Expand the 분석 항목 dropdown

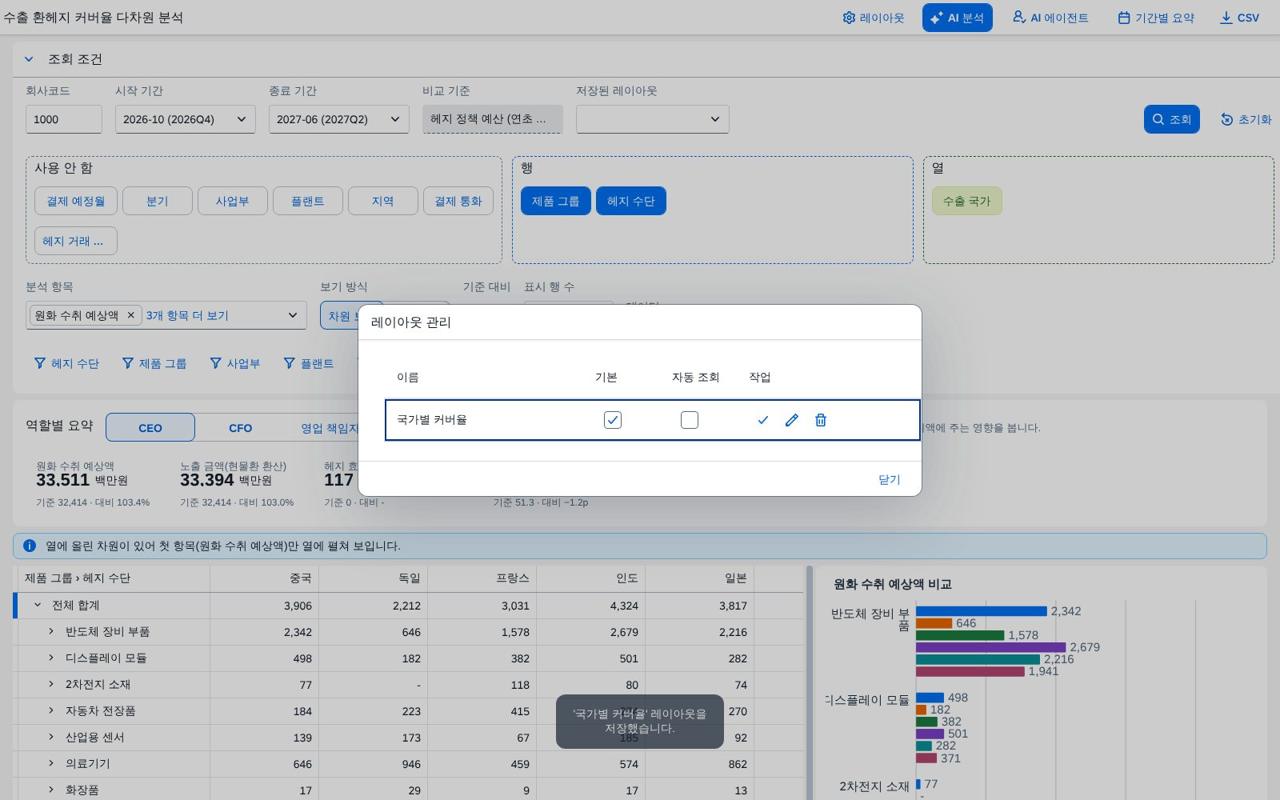pos(292,315)
